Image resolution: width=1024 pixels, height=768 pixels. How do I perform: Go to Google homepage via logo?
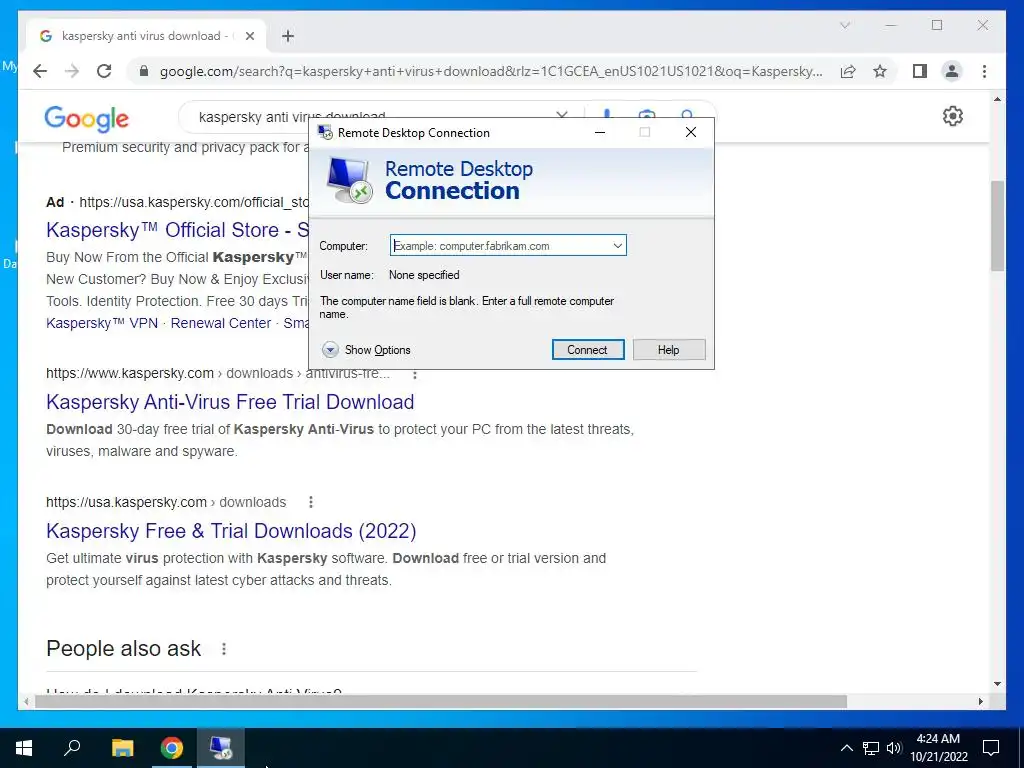(86, 119)
